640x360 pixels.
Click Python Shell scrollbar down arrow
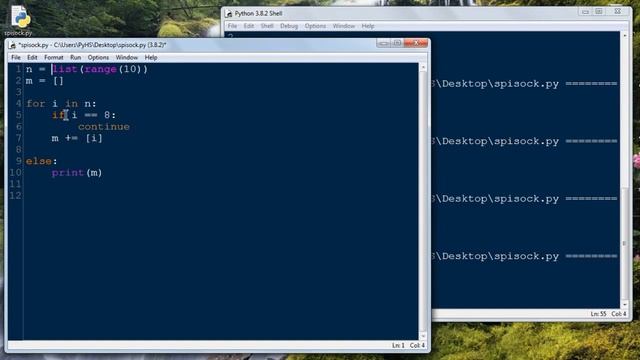[x=624, y=304]
